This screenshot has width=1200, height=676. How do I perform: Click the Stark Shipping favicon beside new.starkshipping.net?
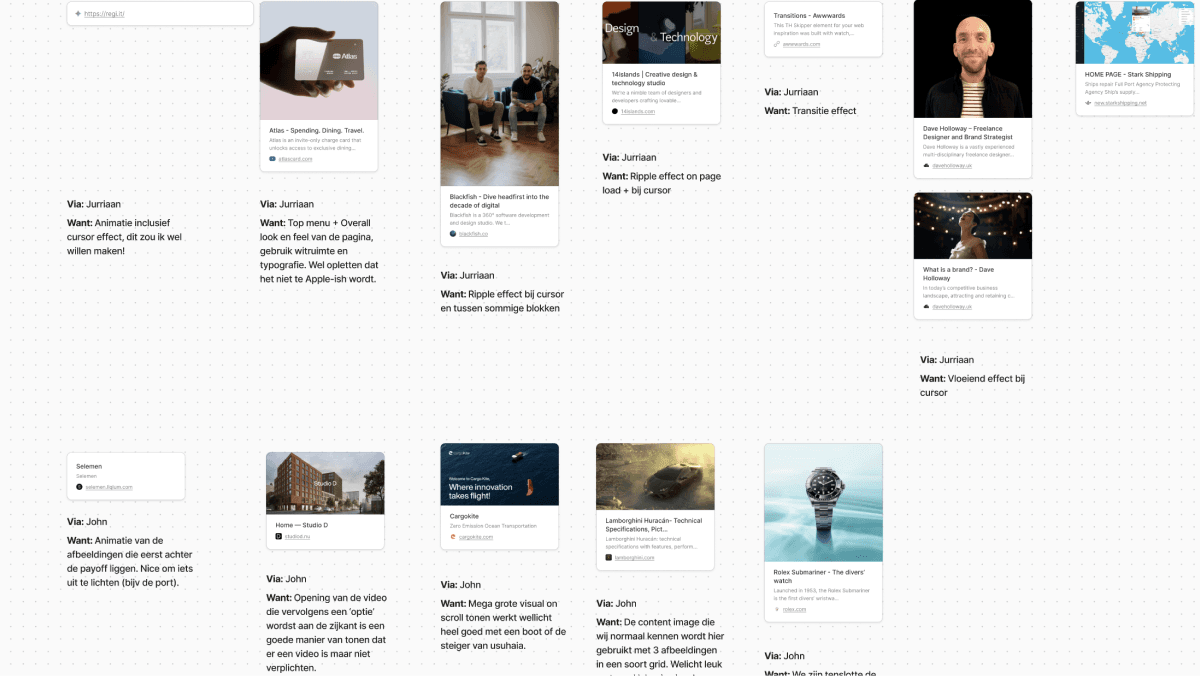pyautogui.click(x=1088, y=102)
